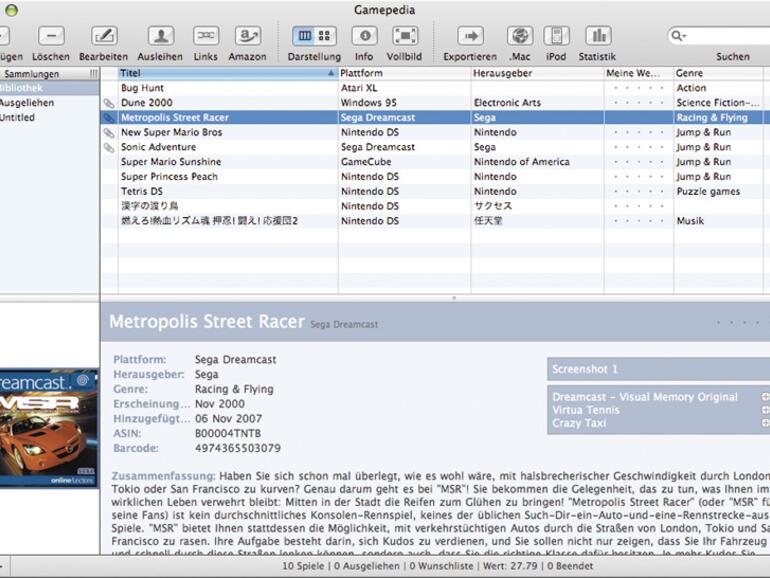Click plus icon next to Crazy Taxi

(765, 423)
